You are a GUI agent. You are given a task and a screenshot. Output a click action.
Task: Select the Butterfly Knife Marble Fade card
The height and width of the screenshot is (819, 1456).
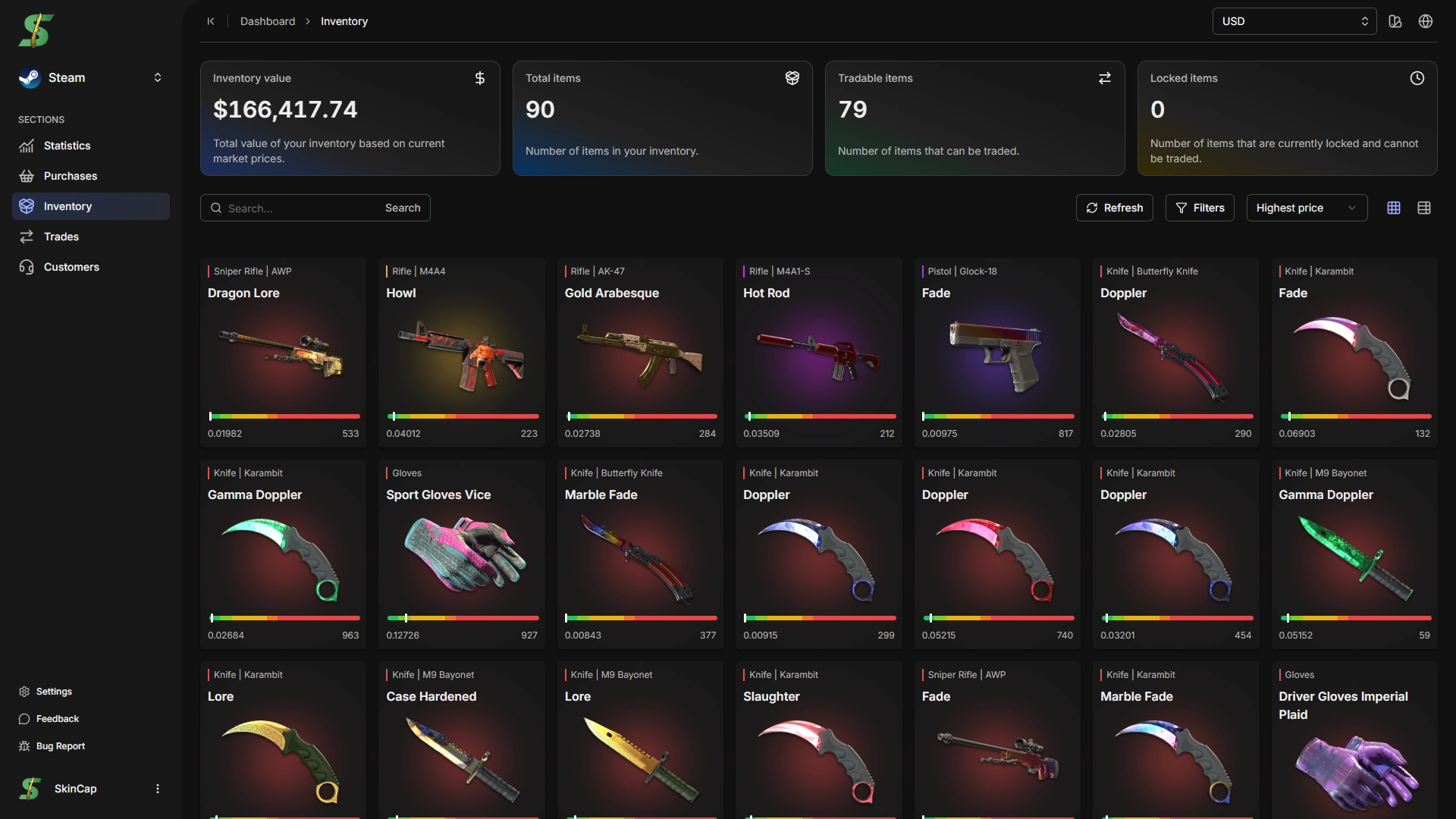640,554
